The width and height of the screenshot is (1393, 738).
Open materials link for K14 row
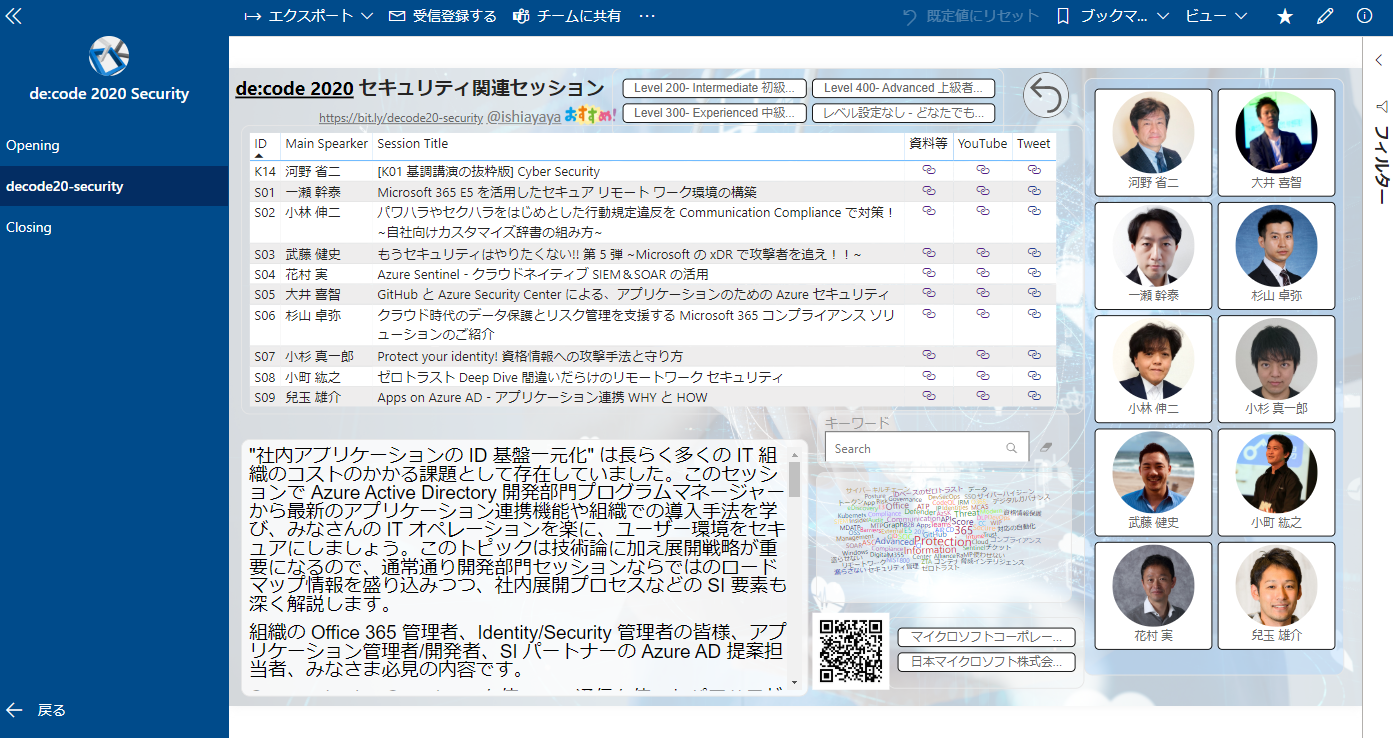(x=928, y=171)
